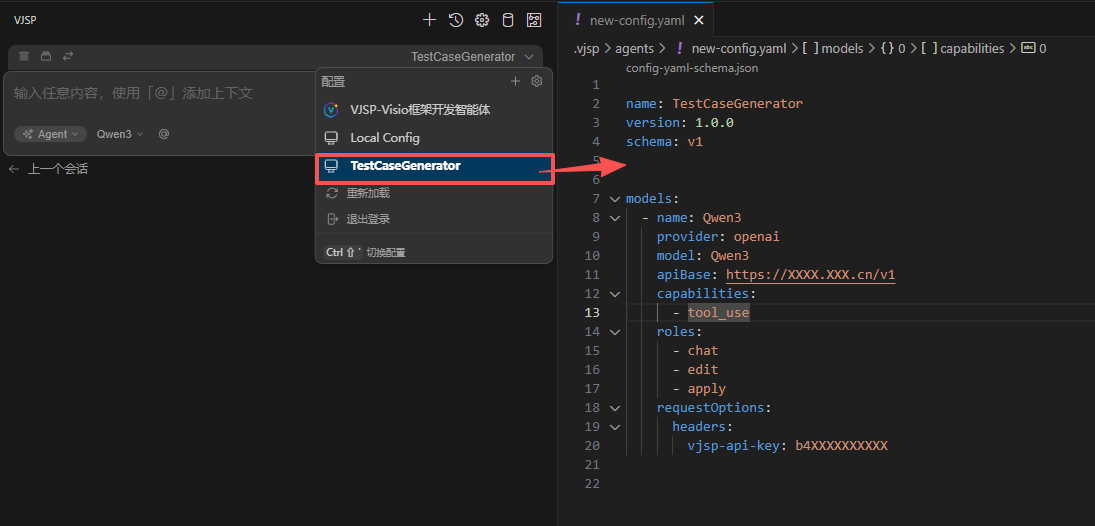1095x526 pixels.
Task: Open the Qwen3 model selector
Action: coord(119,134)
